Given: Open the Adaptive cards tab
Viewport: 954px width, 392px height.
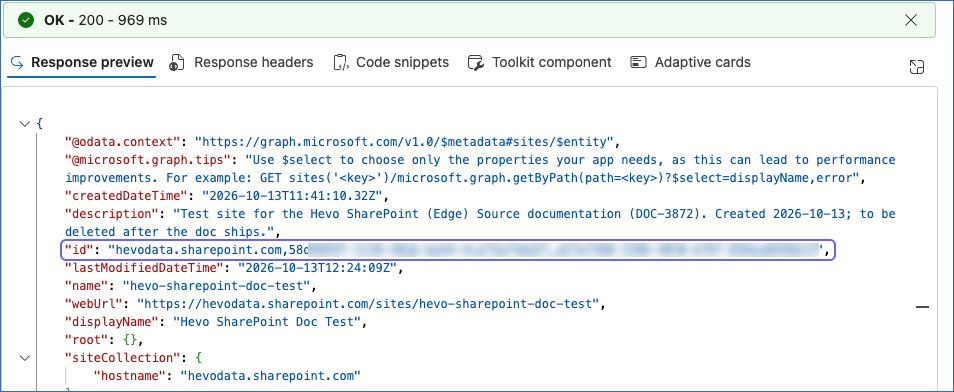Looking at the screenshot, I should (691, 62).
